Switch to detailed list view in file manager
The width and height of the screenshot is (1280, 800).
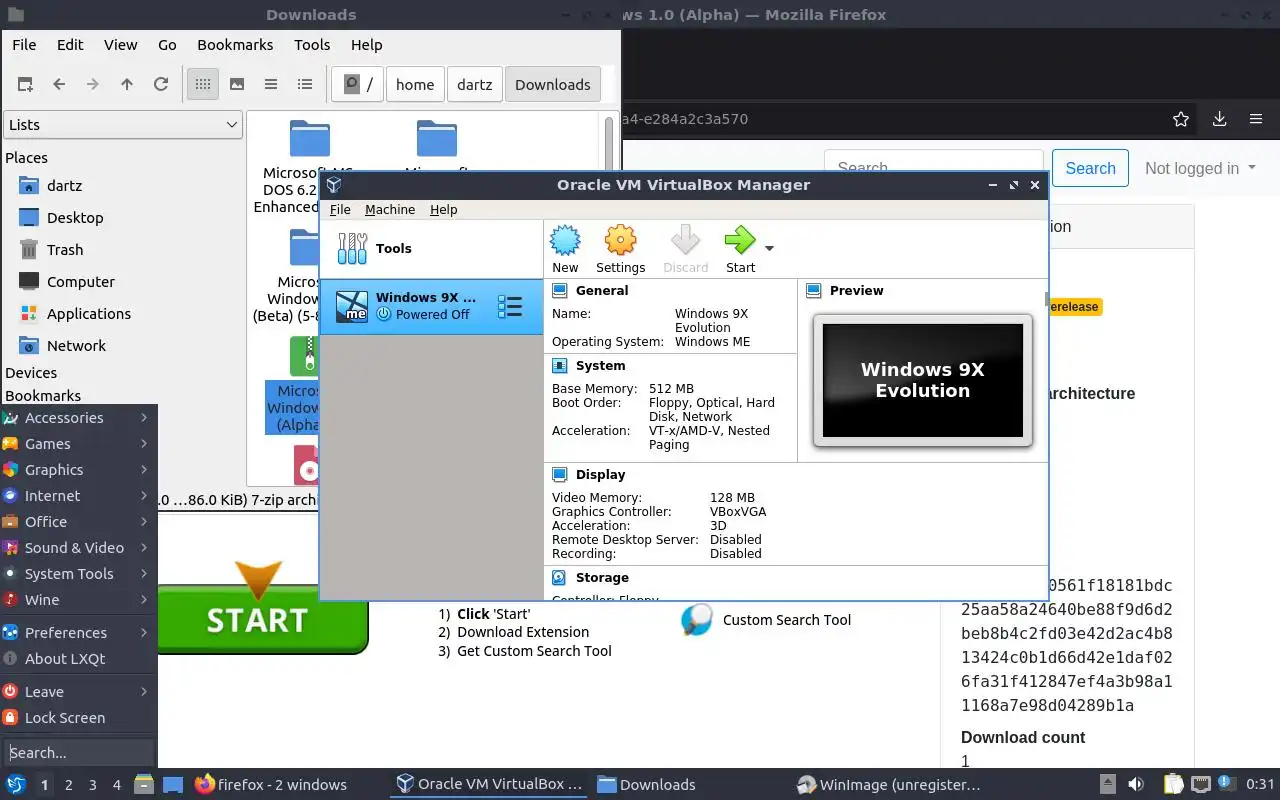point(305,85)
